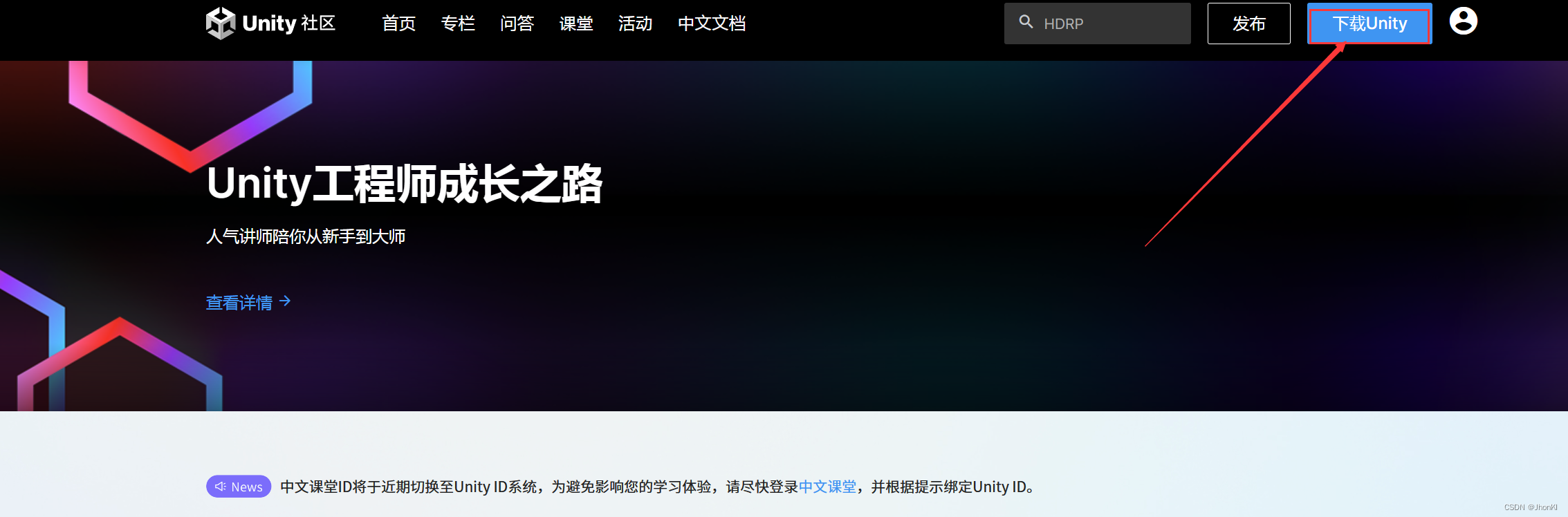Click the 人气讲师陪你从新手到大师 subtitle
Viewport: 1568px width, 517px height.
click(306, 236)
